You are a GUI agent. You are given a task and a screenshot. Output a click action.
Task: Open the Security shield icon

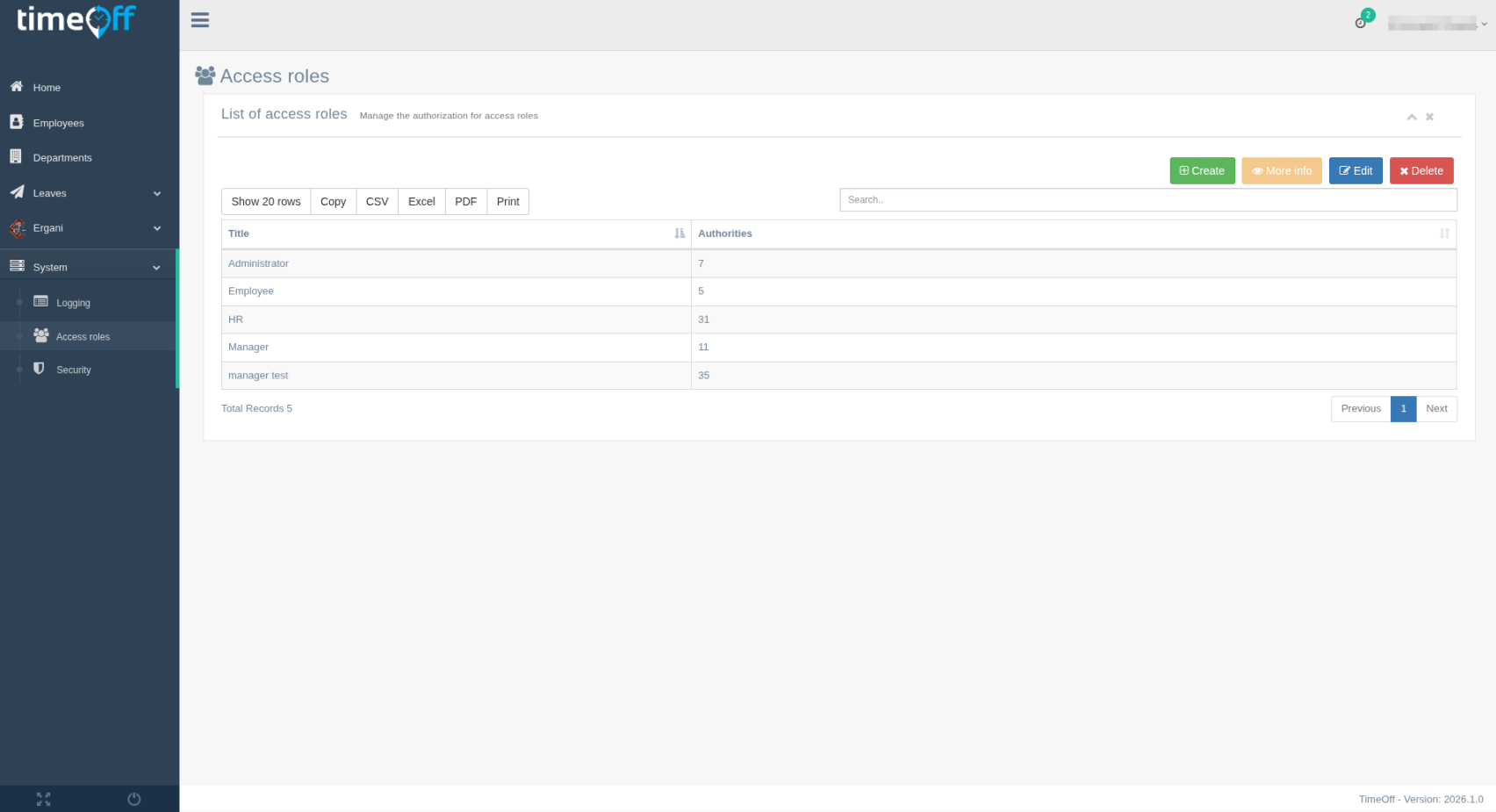pos(39,369)
